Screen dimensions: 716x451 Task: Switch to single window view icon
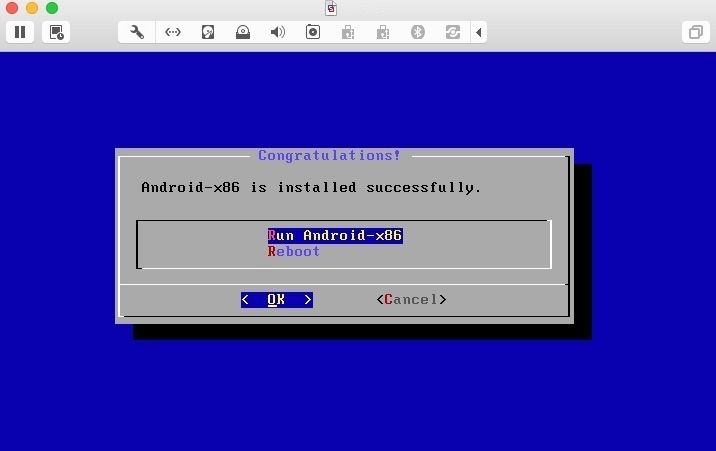[695, 32]
